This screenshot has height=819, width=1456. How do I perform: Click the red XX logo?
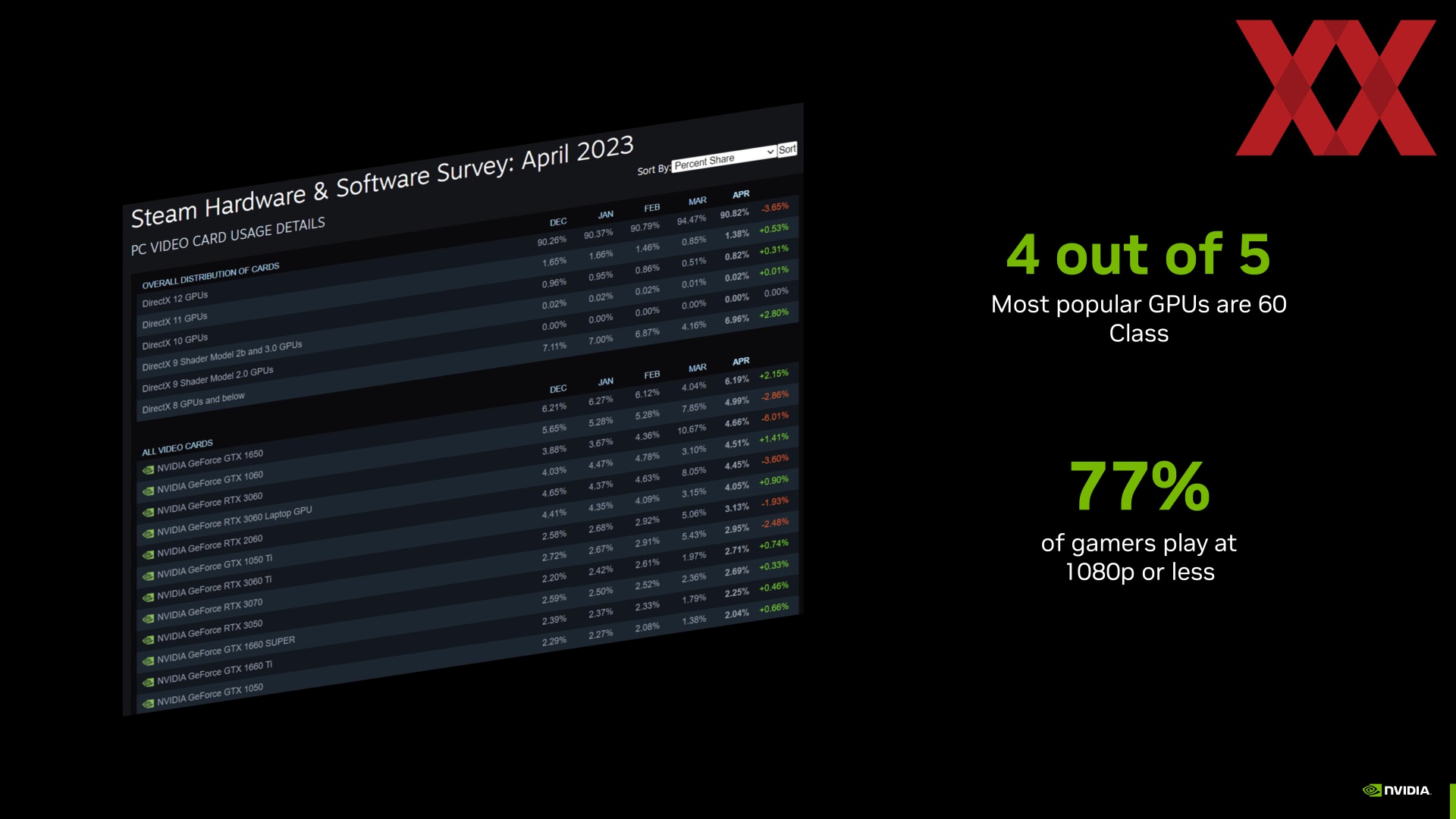pyautogui.click(x=1335, y=88)
